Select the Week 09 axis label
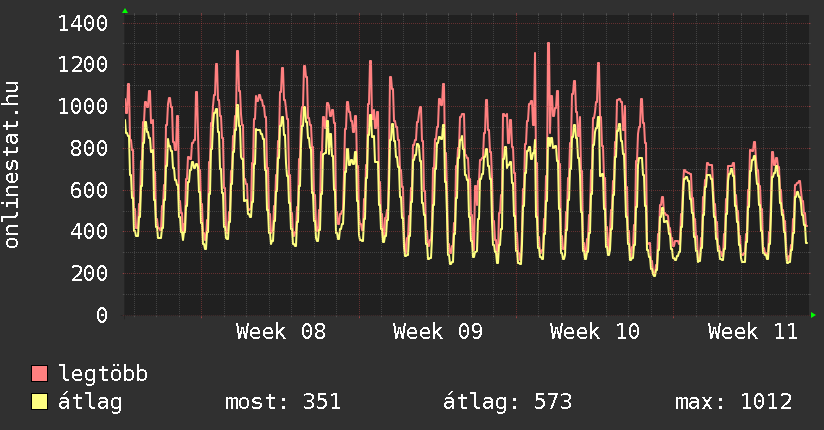Screen dimensions: 824x430 pos(437,332)
